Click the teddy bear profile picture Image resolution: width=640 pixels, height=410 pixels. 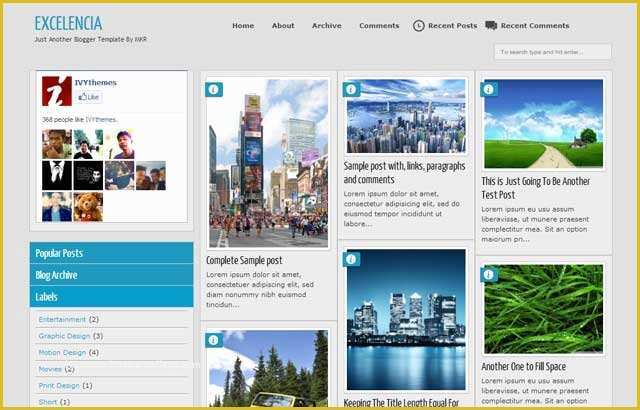coord(88,207)
